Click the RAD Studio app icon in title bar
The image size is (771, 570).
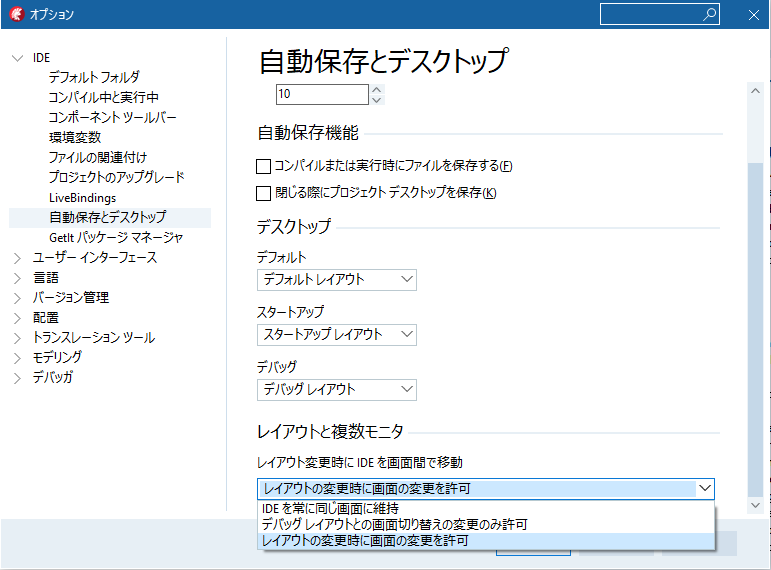point(17,14)
